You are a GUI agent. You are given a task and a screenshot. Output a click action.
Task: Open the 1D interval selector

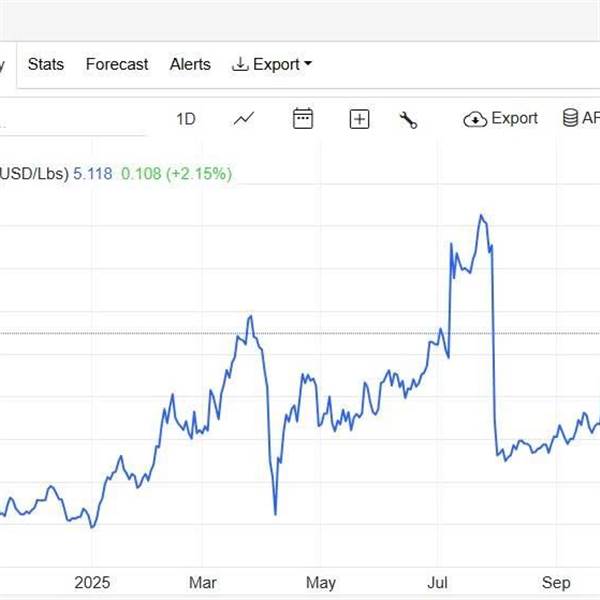[186, 119]
